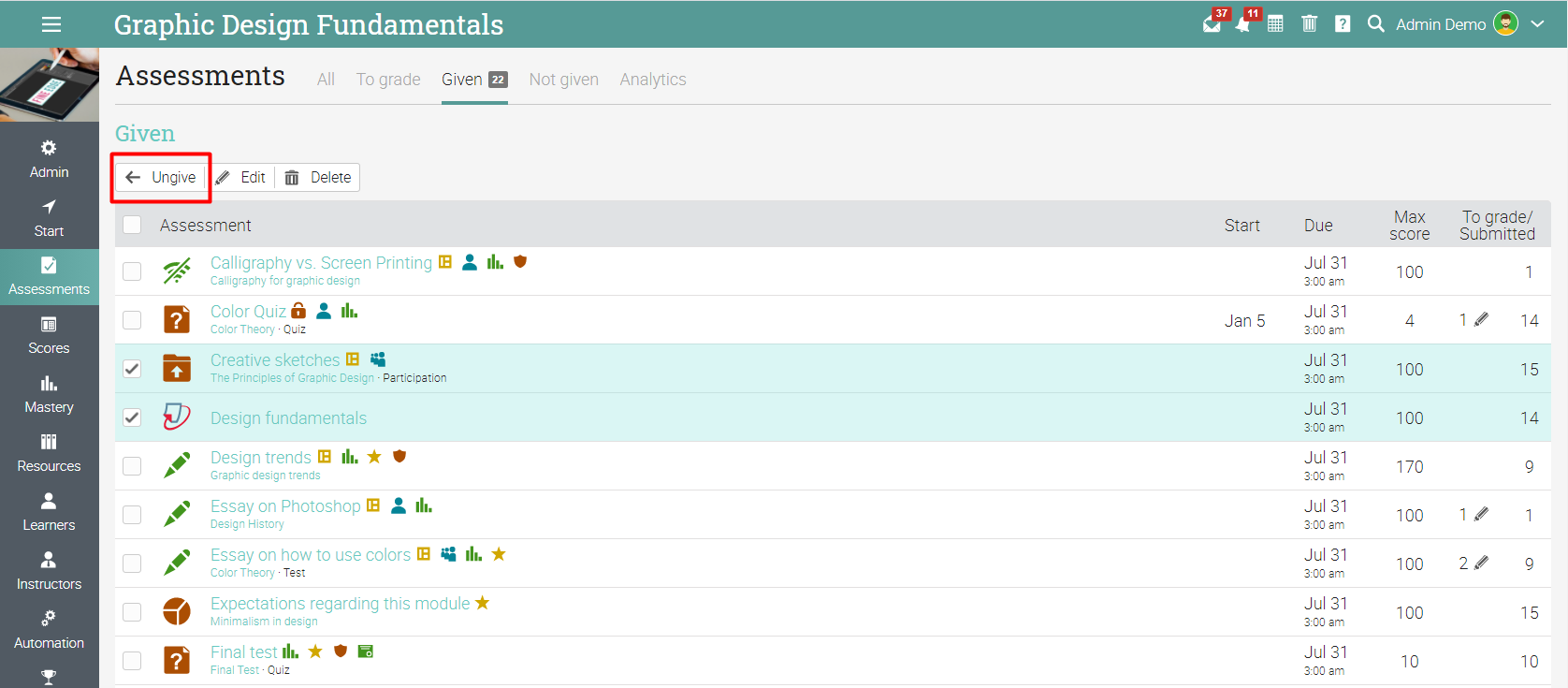This screenshot has width=1568, height=688.
Task: Click the group icon beside Creative sketches
Action: (x=378, y=359)
